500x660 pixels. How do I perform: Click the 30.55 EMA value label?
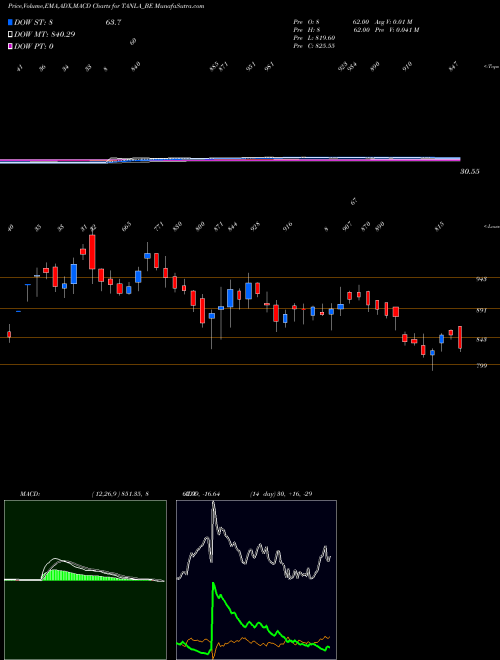coord(470,172)
